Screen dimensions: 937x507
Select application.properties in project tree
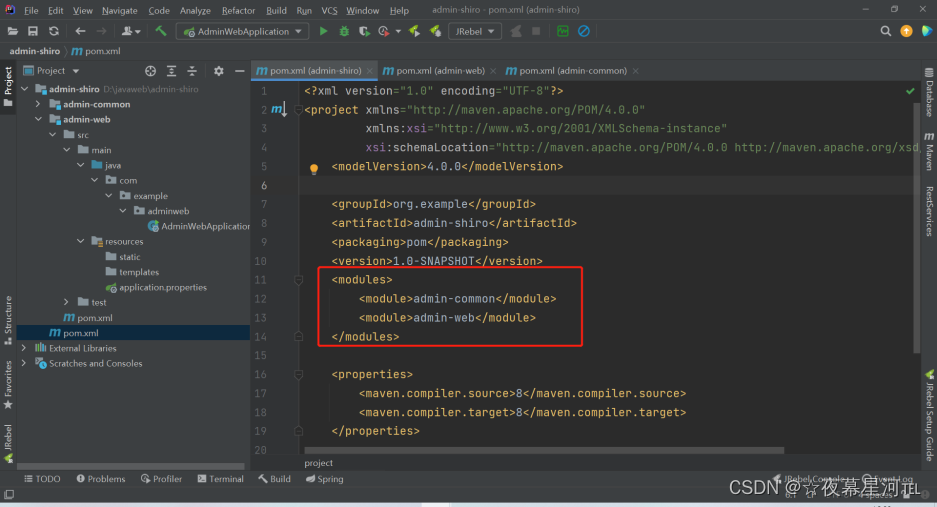[x=162, y=287]
